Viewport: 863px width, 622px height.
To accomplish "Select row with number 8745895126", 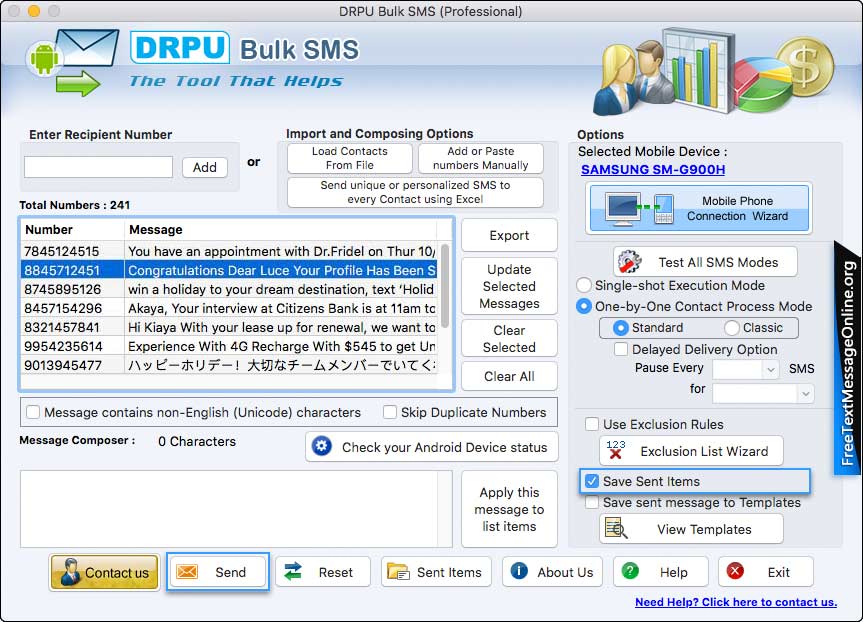I will coord(230,289).
